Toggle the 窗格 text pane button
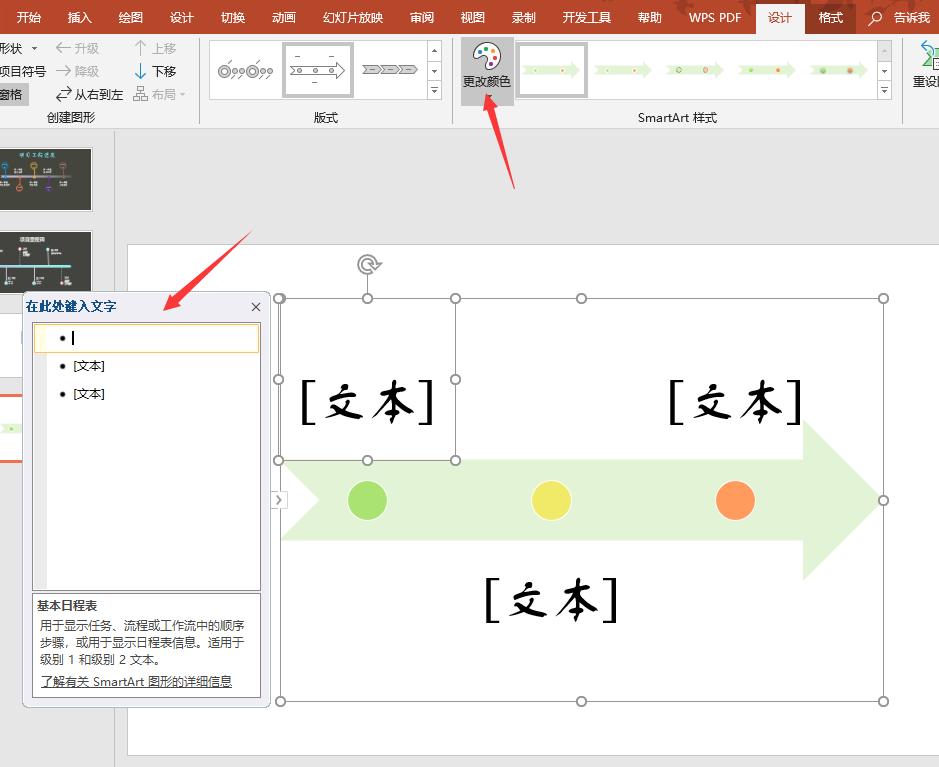Viewport: 939px width, 767px height. [x=11, y=94]
